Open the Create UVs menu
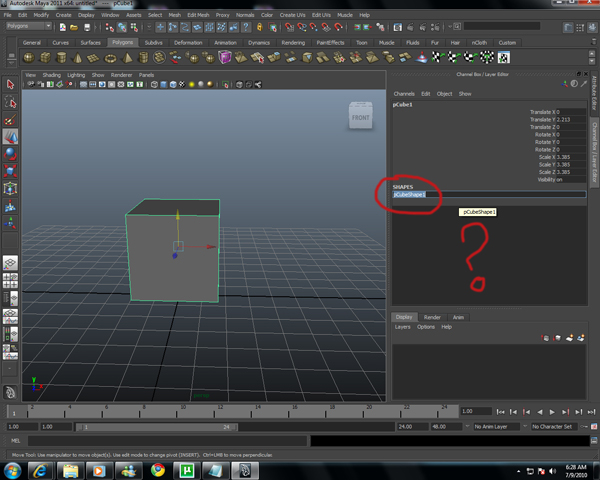Image resolution: width=600 pixels, height=480 pixels. click(292, 15)
